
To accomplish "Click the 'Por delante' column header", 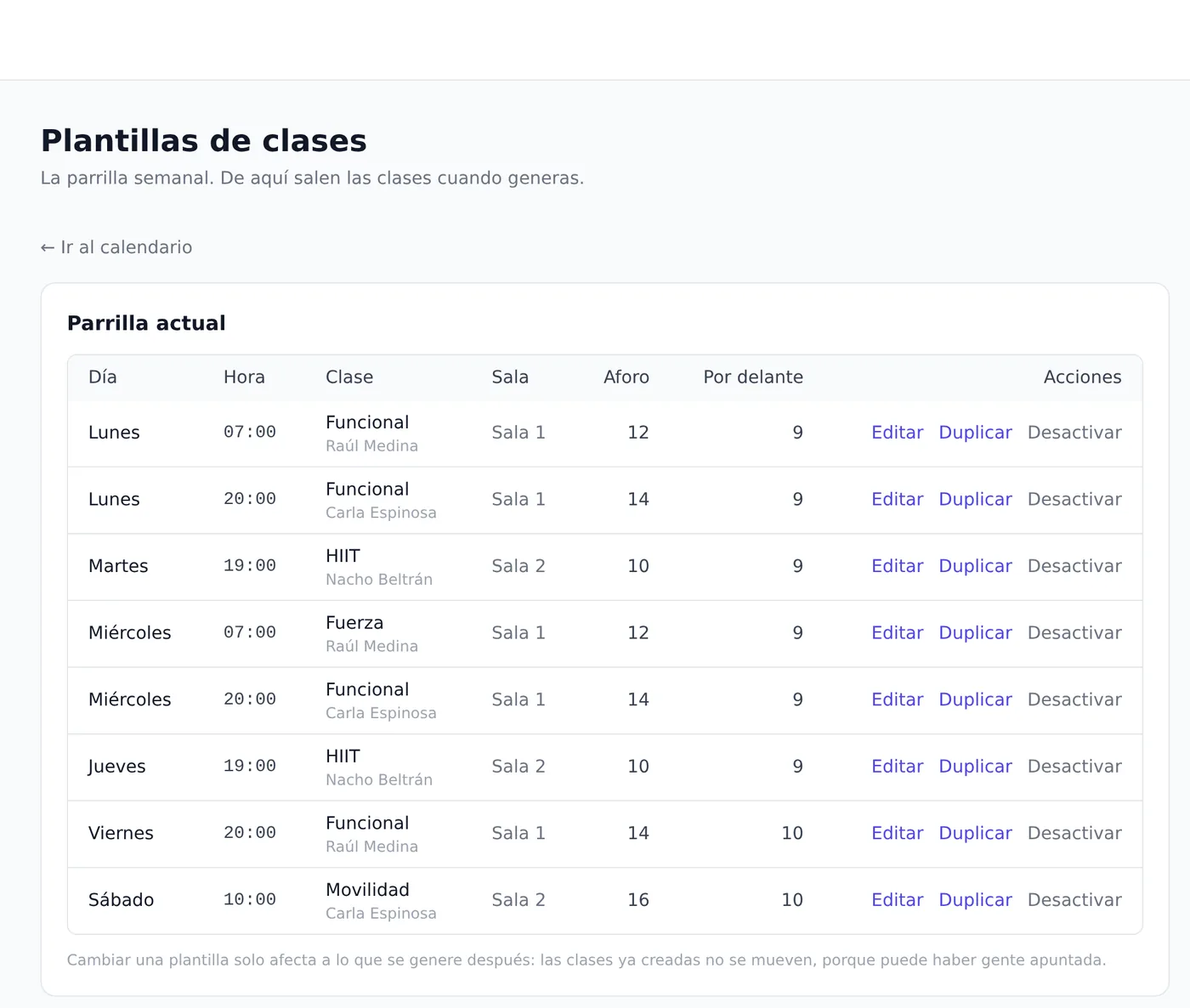I will point(753,377).
